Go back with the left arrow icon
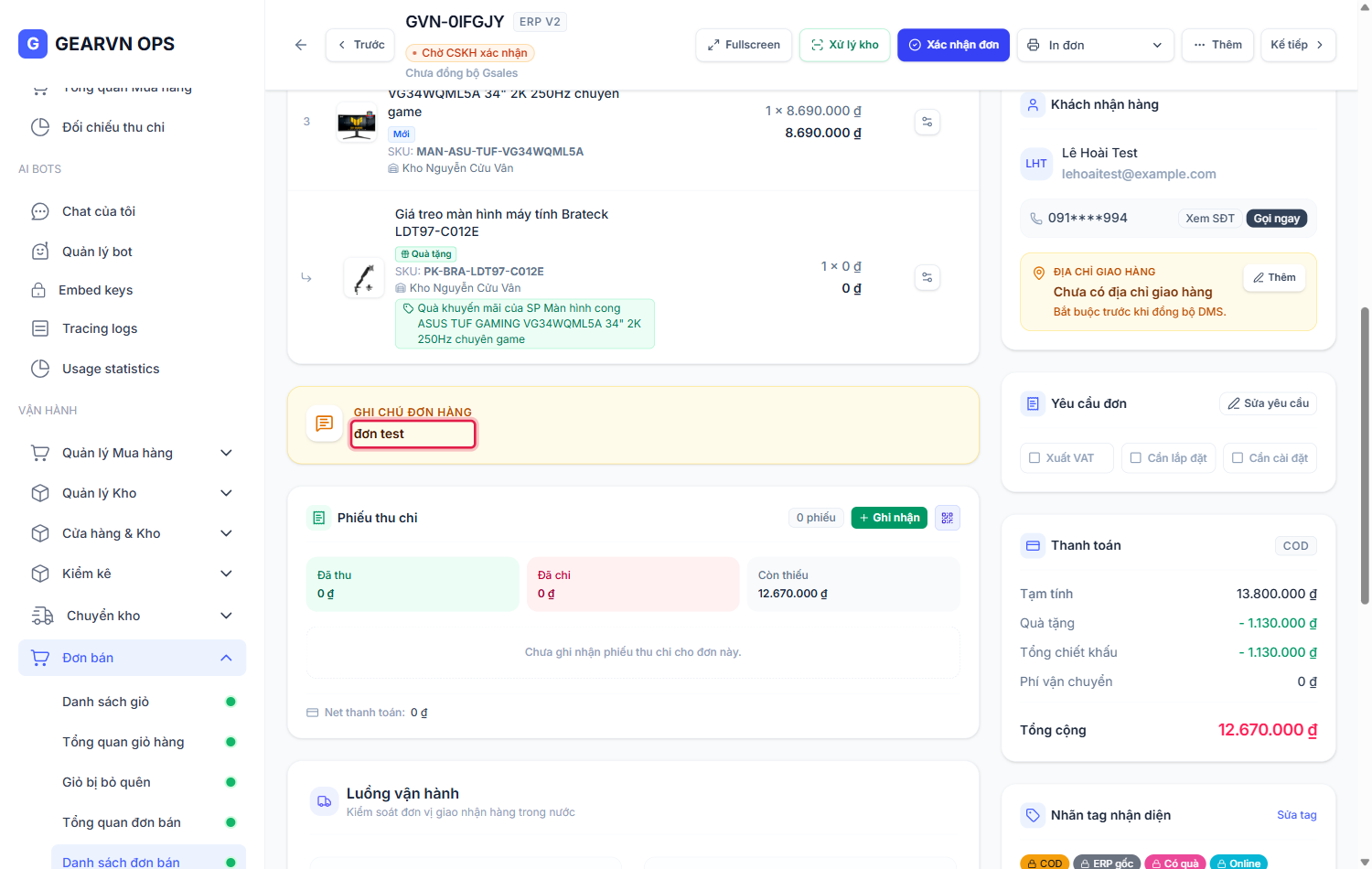The height and width of the screenshot is (869, 1372). click(x=301, y=45)
